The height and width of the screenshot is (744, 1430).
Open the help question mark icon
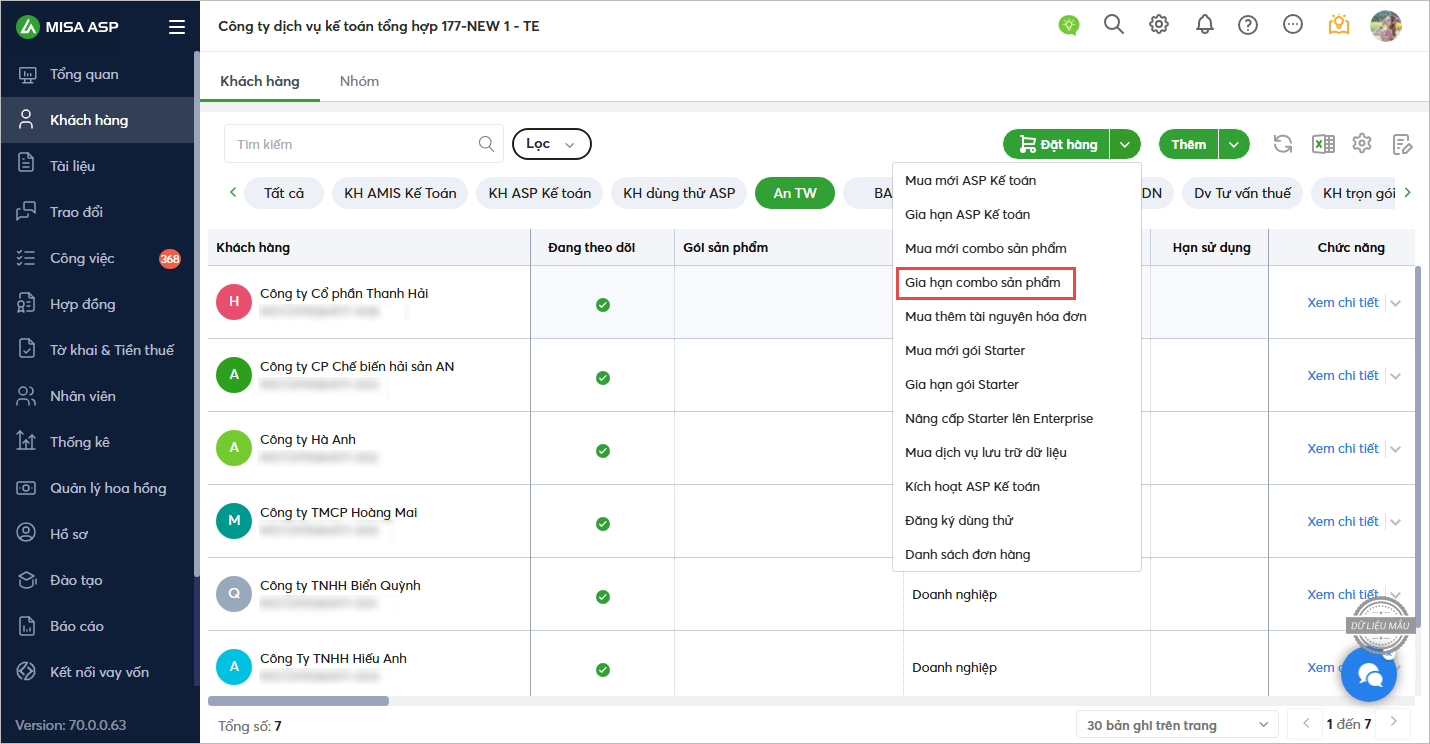click(x=1248, y=25)
